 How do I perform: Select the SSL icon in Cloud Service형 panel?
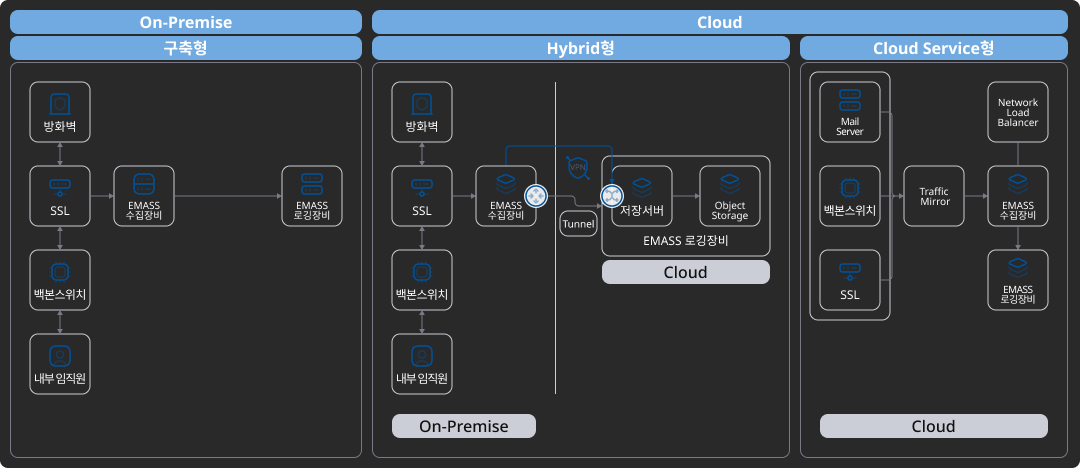coord(849,268)
